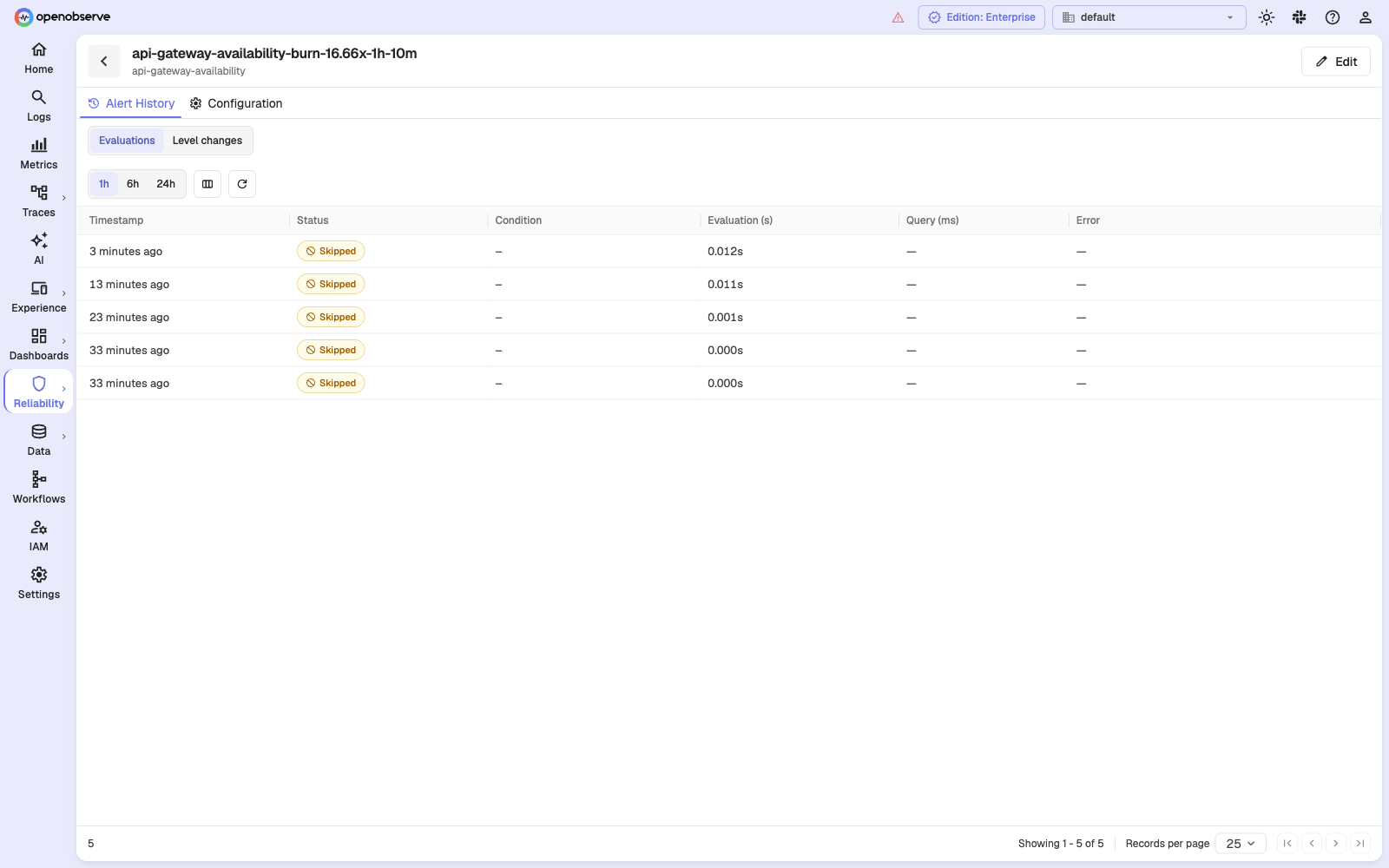Switch to Configuration tab
This screenshot has width=1389, height=868.
236,103
